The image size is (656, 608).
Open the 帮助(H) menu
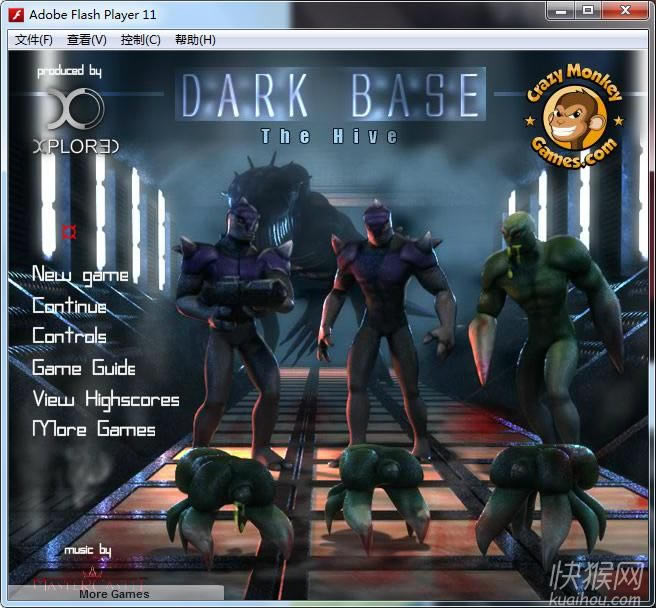(x=195, y=40)
